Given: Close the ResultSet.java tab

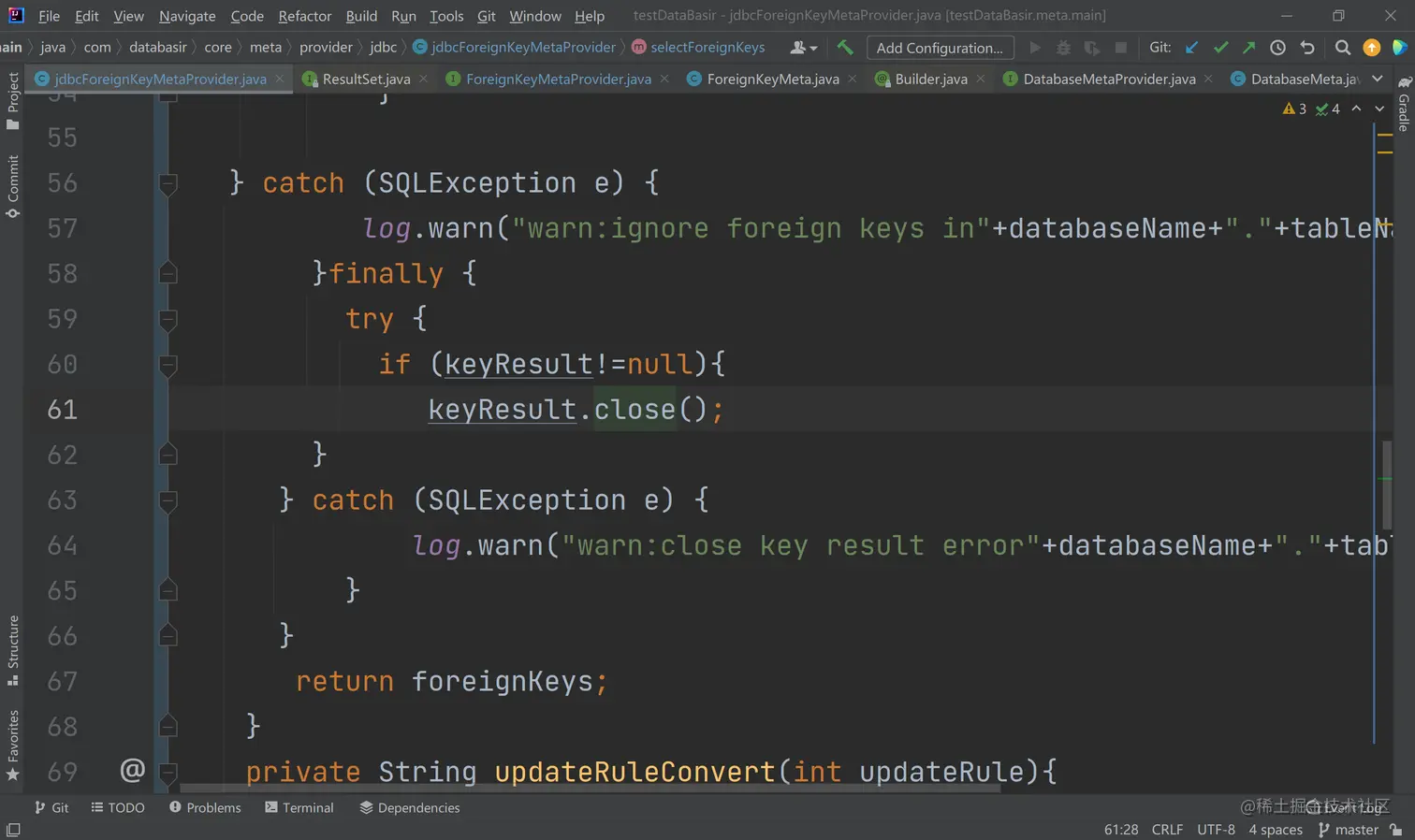Looking at the screenshot, I should (x=423, y=79).
